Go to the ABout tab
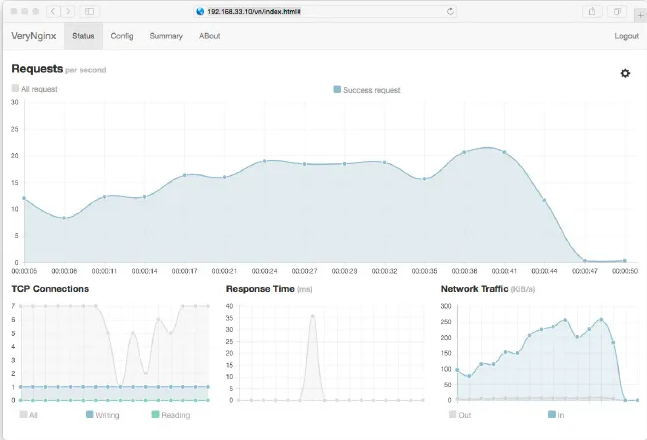647x440 pixels. [209, 36]
